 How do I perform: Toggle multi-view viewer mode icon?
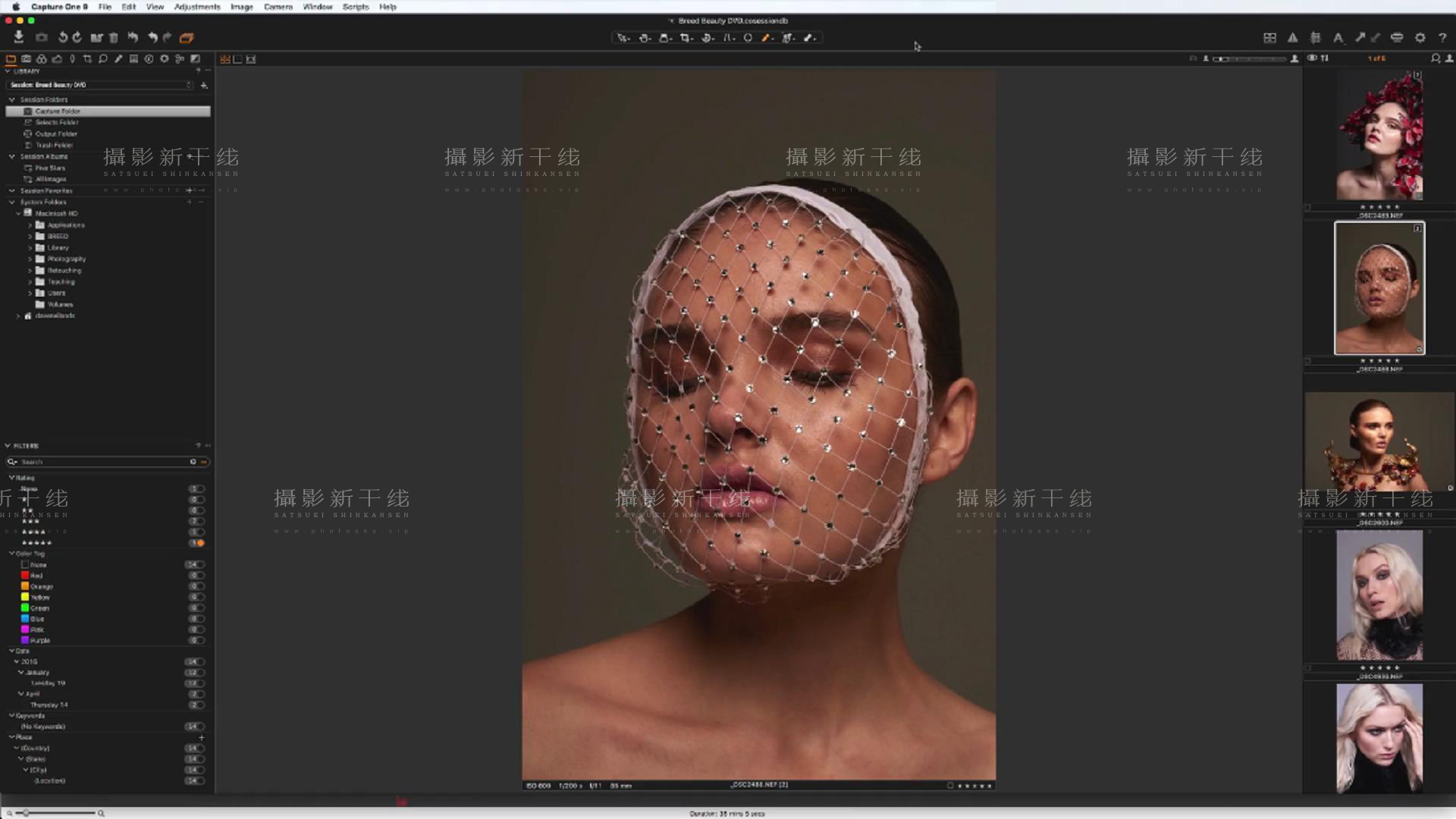[x=225, y=59]
